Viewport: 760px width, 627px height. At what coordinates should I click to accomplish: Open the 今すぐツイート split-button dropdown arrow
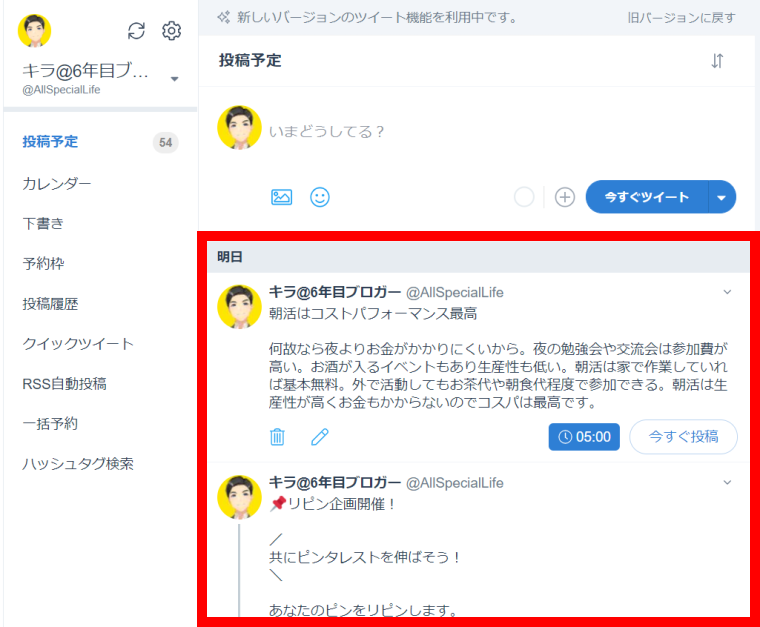(x=722, y=197)
